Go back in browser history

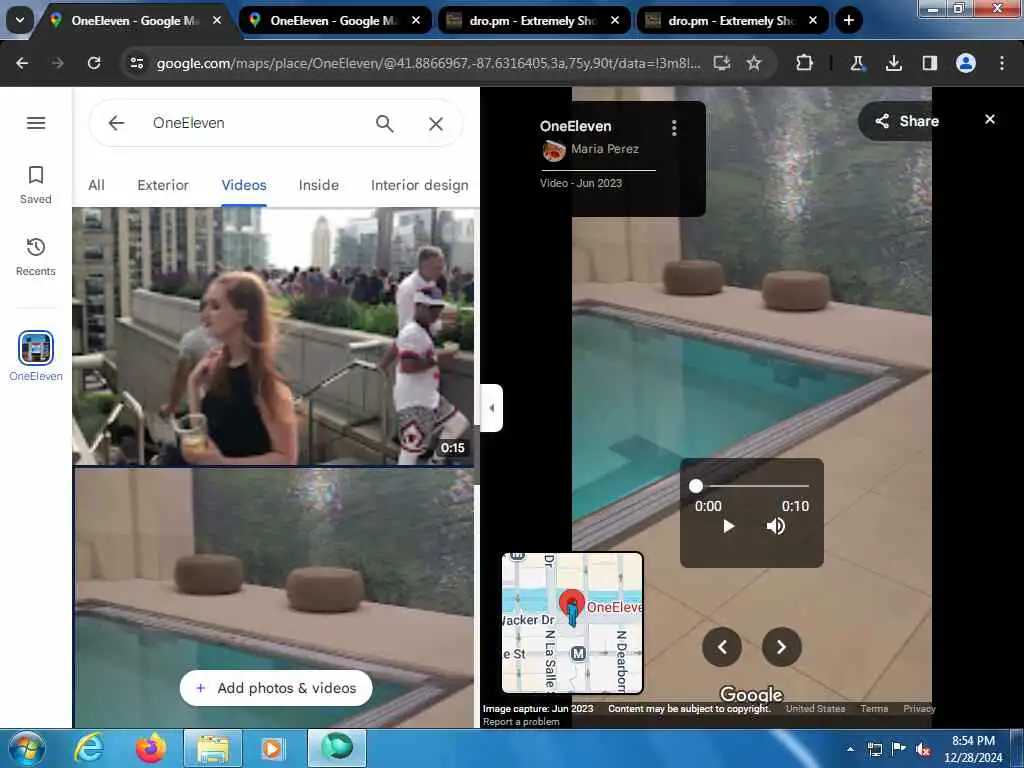(22, 63)
